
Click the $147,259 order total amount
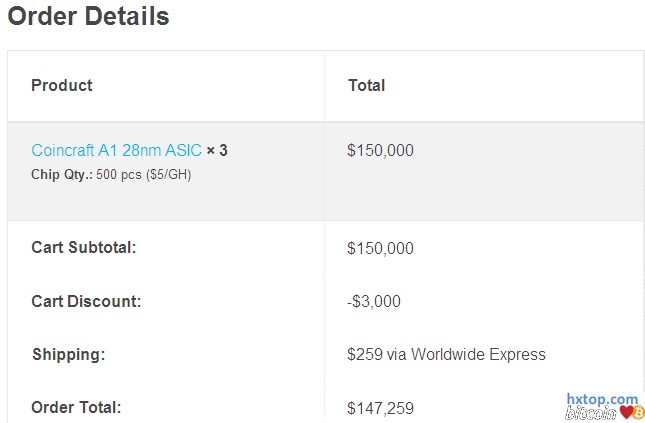coord(380,408)
